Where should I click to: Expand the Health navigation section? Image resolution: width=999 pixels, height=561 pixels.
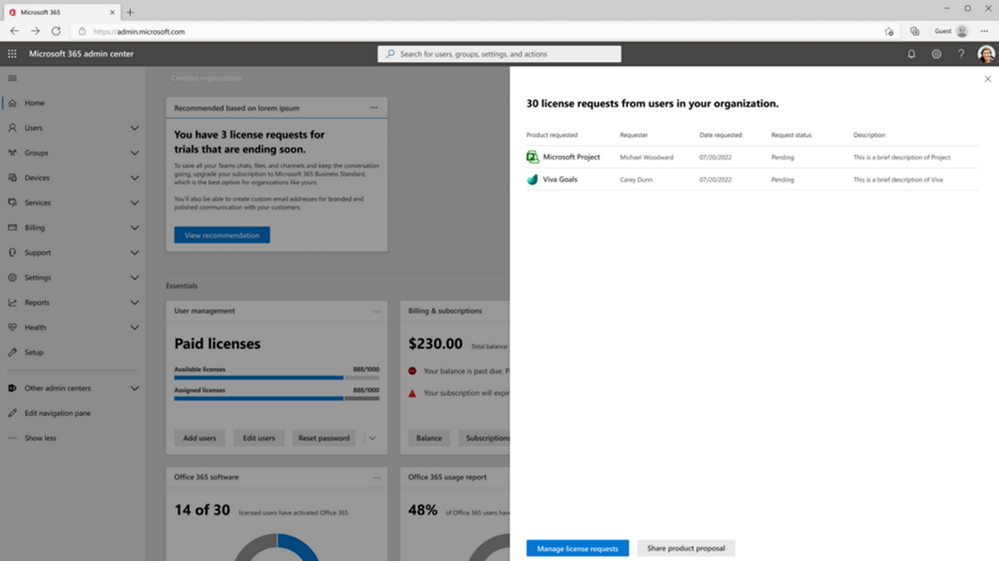pyautogui.click(x=134, y=327)
